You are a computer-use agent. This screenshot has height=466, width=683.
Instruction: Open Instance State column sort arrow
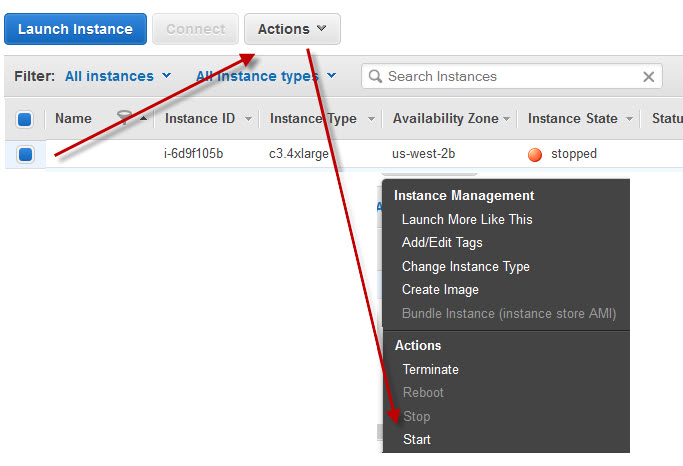pos(629,119)
